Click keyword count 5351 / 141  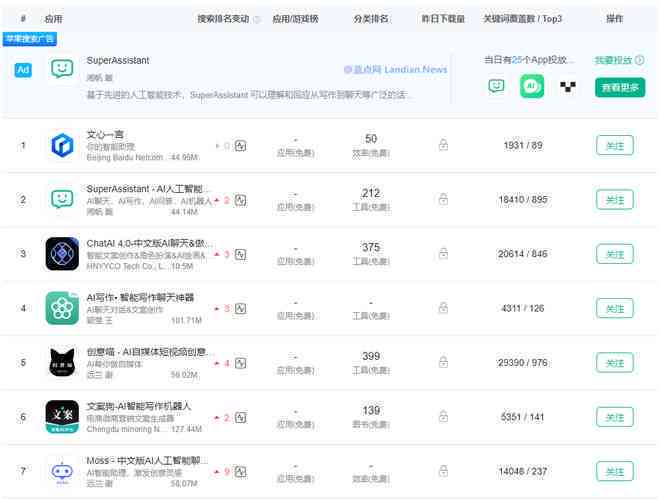(523, 417)
